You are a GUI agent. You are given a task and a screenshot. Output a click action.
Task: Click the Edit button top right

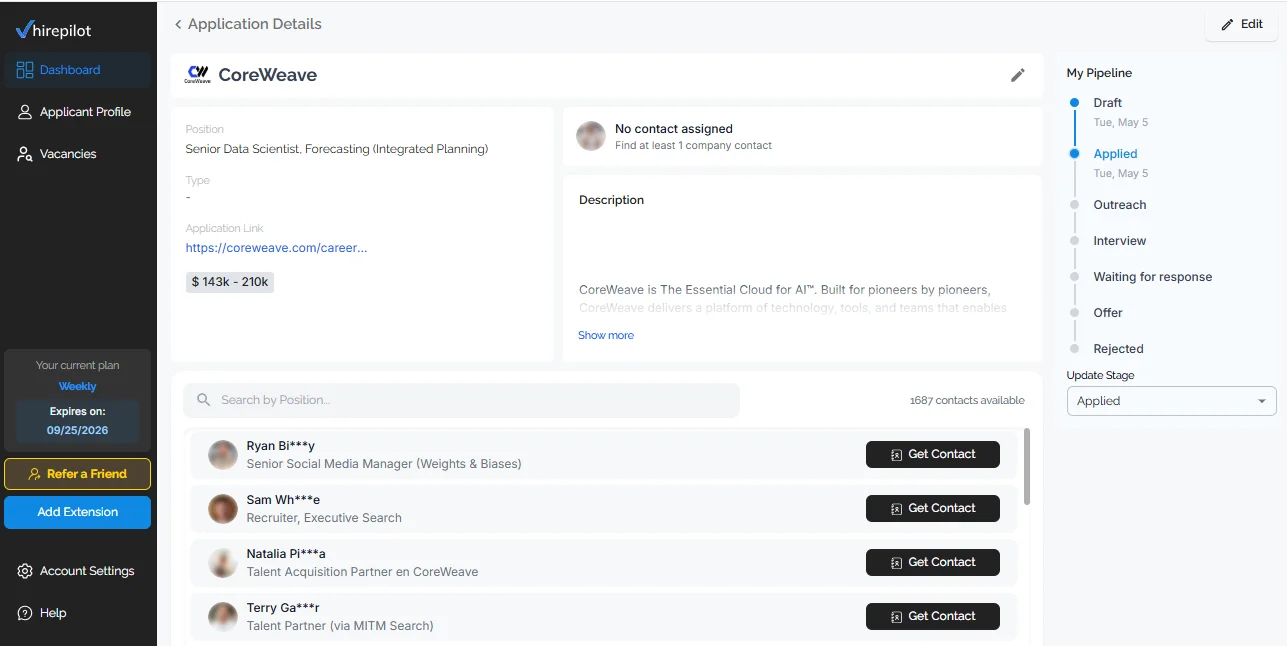(1241, 24)
